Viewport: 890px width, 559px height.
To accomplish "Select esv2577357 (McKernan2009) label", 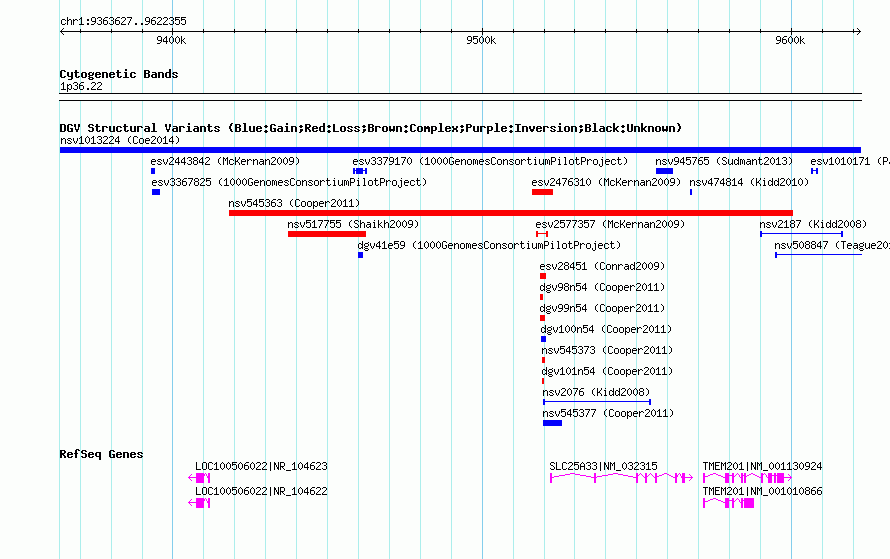I will (x=610, y=224).
